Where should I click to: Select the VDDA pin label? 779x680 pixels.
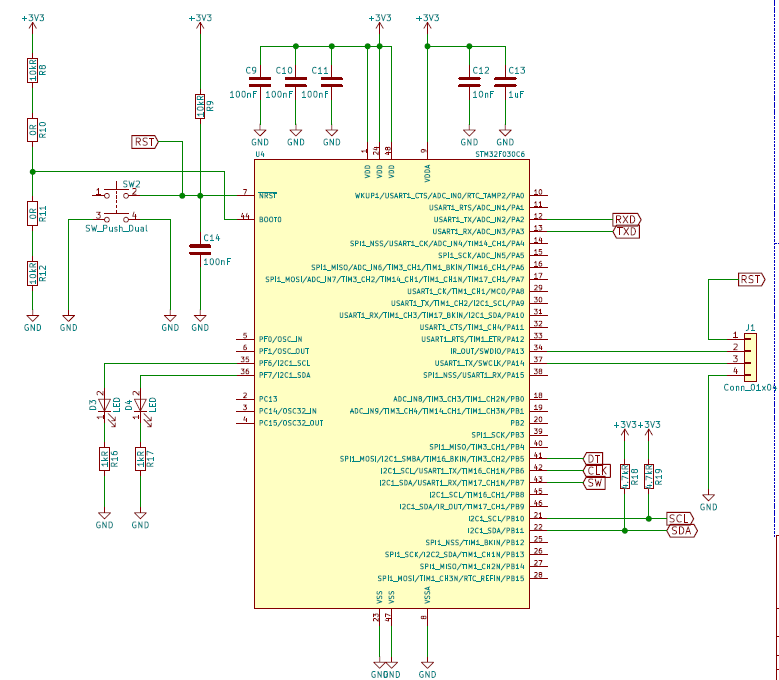coord(427,172)
